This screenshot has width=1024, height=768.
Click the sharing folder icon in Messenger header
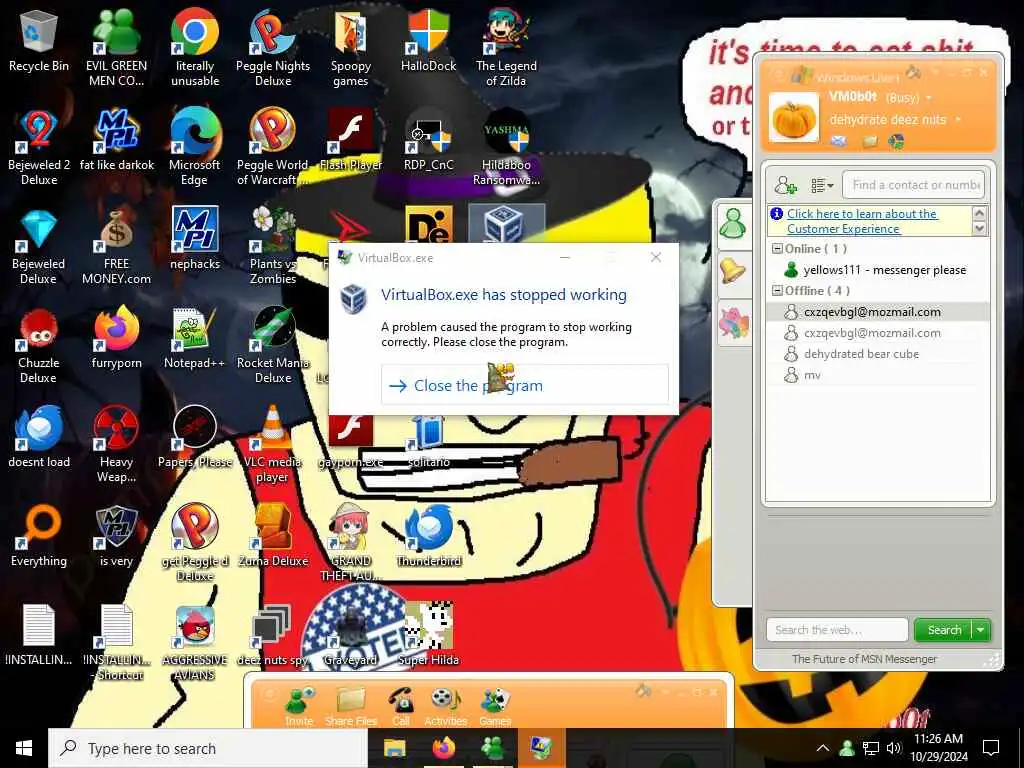870,141
